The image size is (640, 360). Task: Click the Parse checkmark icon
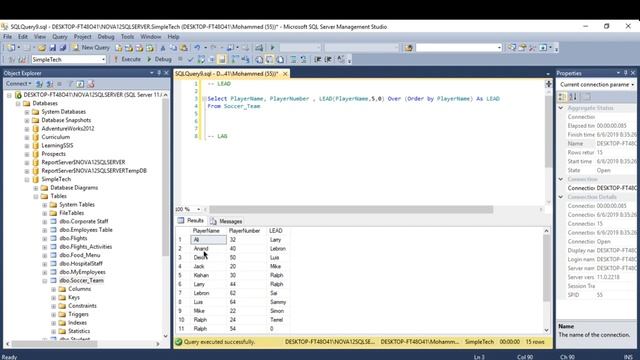pos(190,60)
